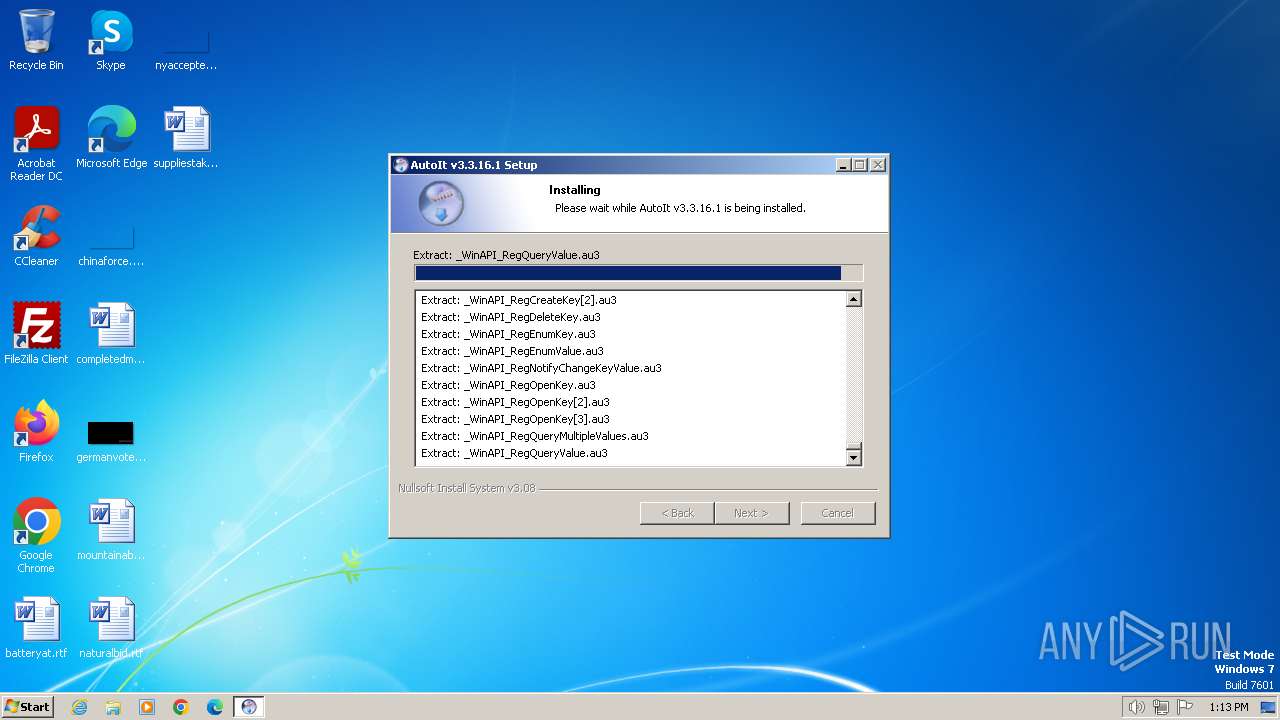This screenshot has height=720, width=1280.
Task: Select the chinaforce desktop file
Action: coord(111,246)
